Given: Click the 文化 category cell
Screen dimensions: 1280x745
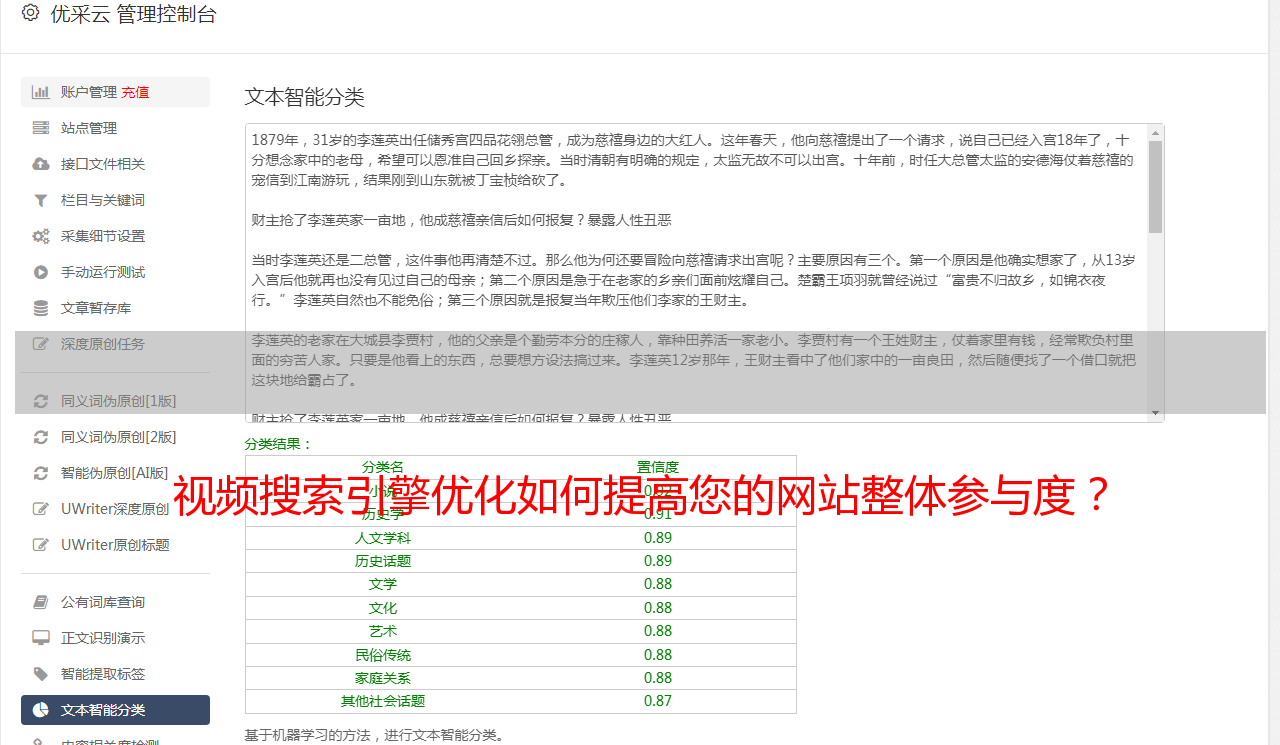Looking at the screenshot, I should click(383, 608).
